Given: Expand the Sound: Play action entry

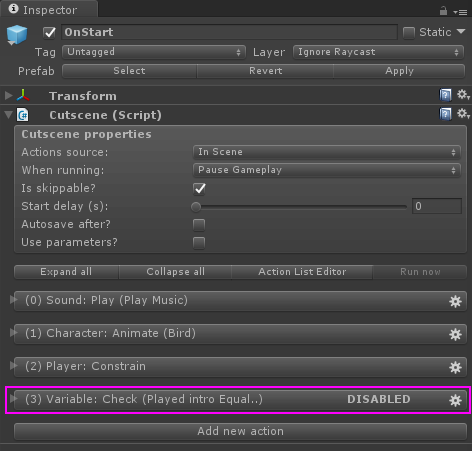Looking at the screenshot, I should pyautogui.click(x=14, y=300).
